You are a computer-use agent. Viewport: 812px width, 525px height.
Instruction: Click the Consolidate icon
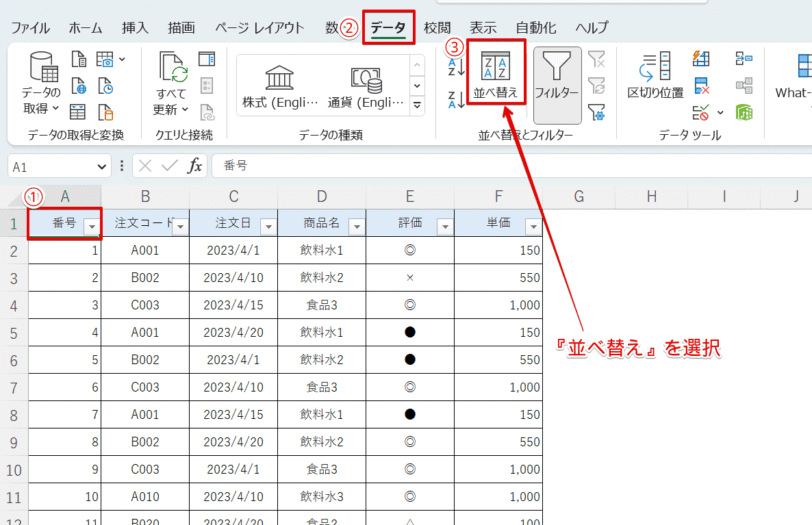point(744,59)
